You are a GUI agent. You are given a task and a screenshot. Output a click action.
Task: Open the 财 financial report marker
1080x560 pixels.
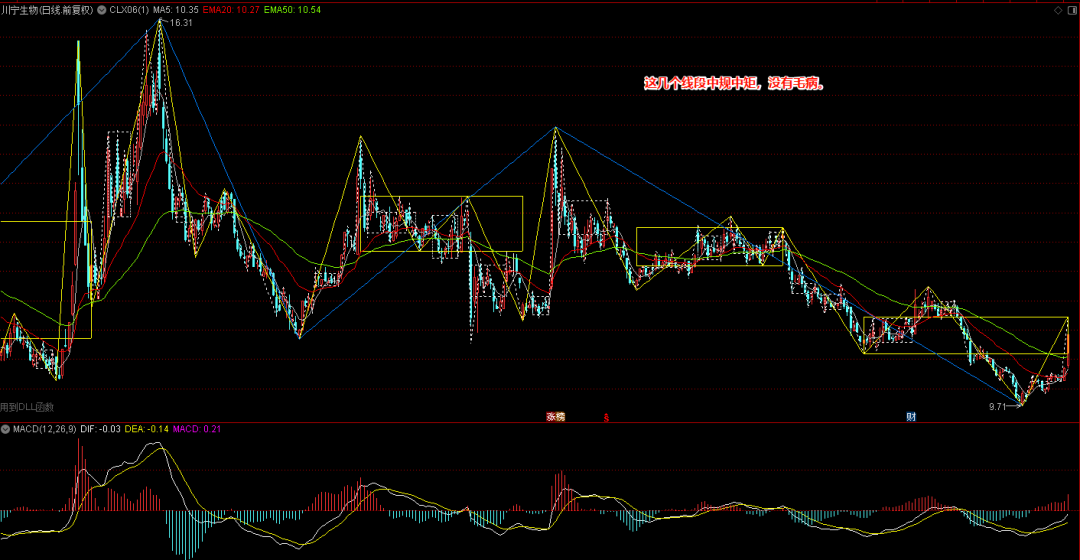coord(911,417)
